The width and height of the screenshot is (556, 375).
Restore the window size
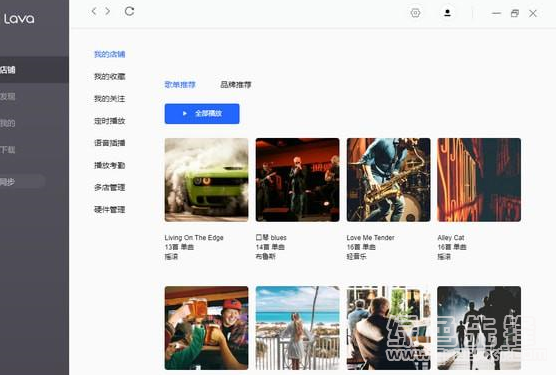tap(515, 13)
